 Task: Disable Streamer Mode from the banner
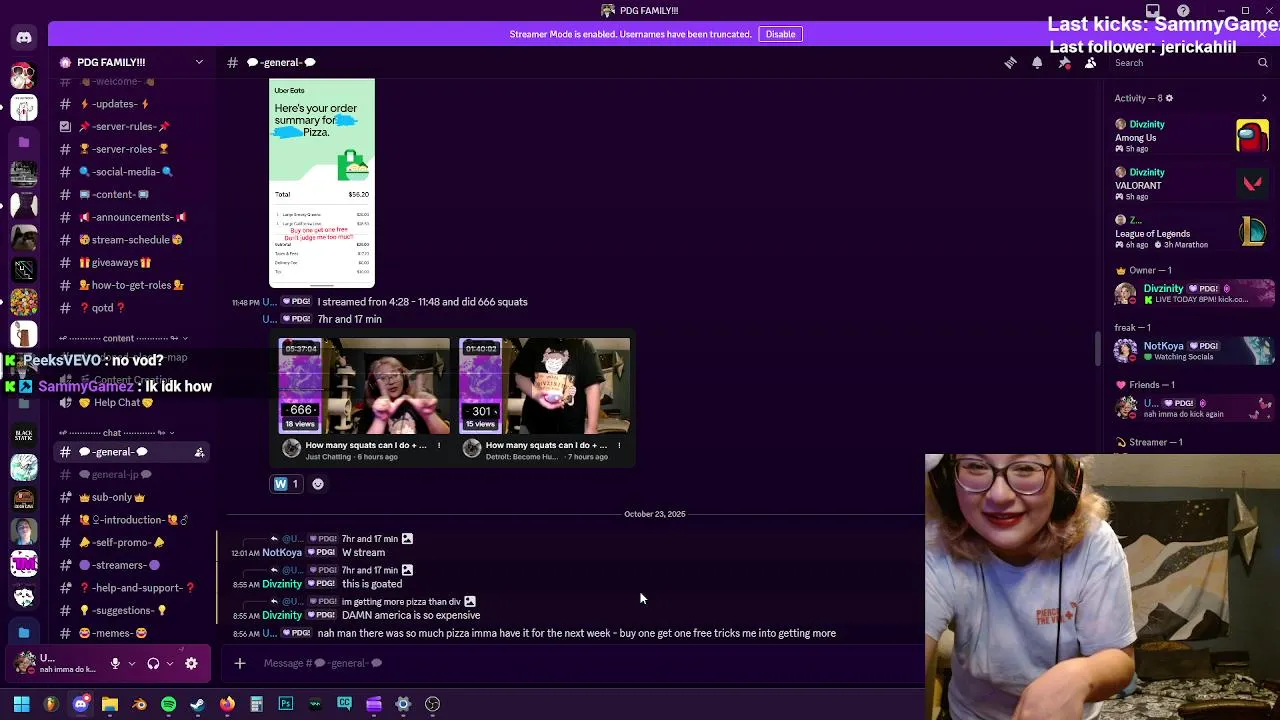[x=780, y=34]
